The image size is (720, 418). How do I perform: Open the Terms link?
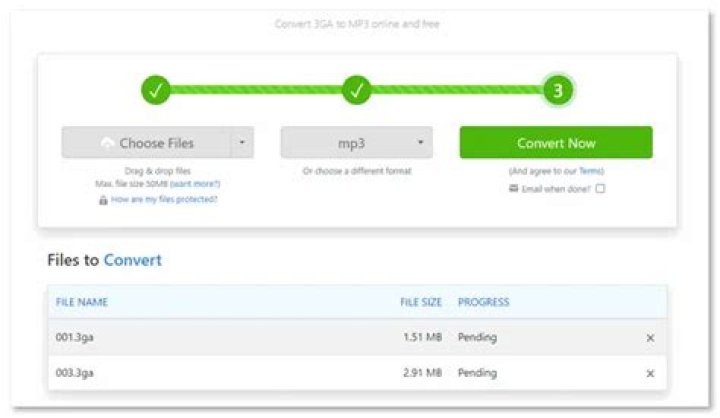coord(590,171)
